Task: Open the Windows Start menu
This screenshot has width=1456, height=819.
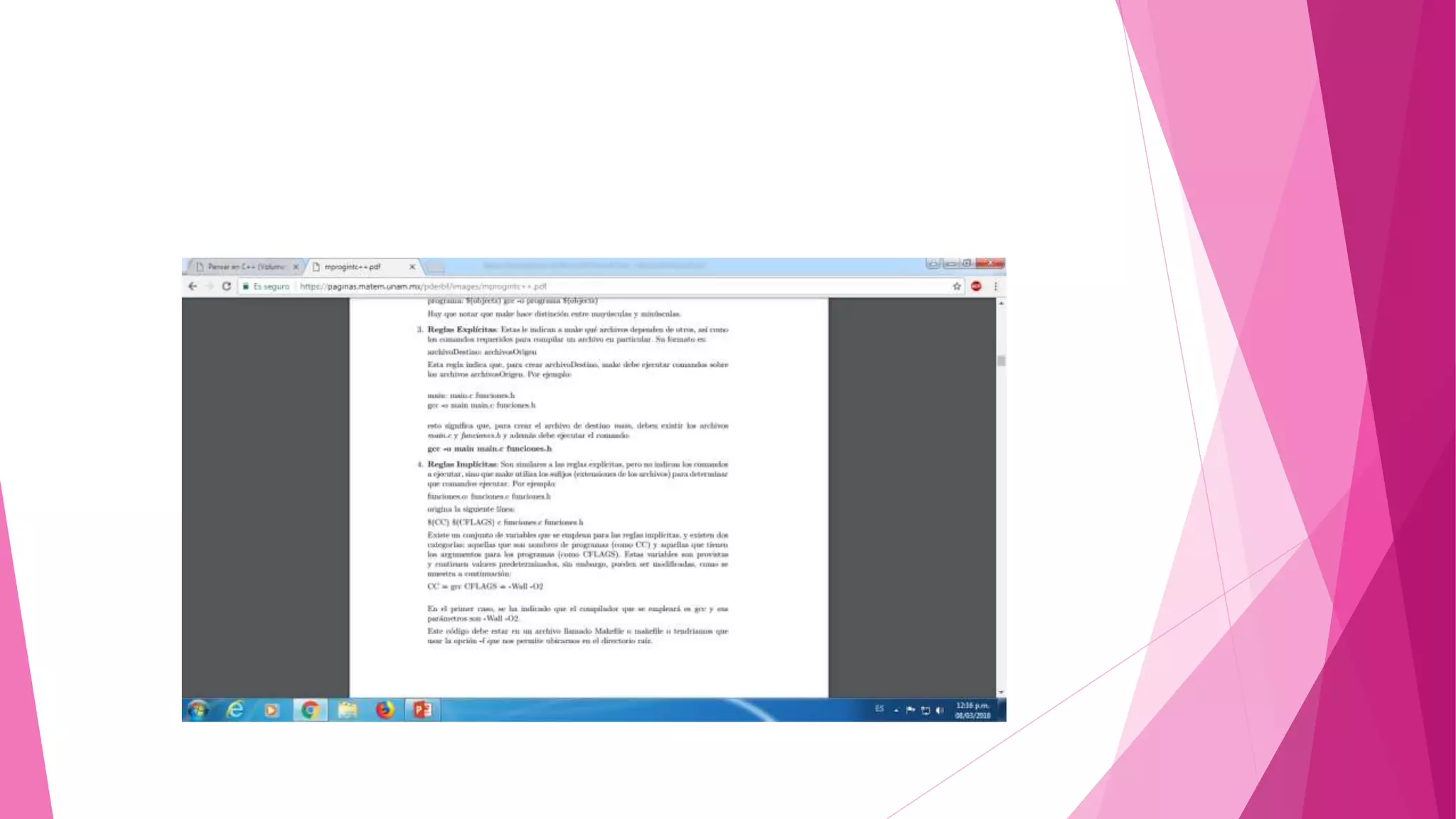Action: [198, 710]
